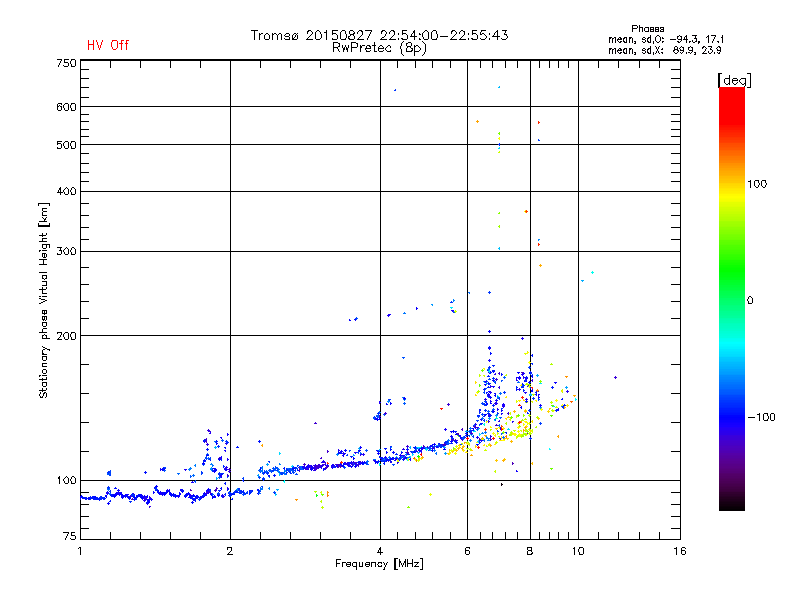Click the '[deg]' colorbar unit label
The height and width of the screenshot is (600, 800).
[x=734, y=80]
